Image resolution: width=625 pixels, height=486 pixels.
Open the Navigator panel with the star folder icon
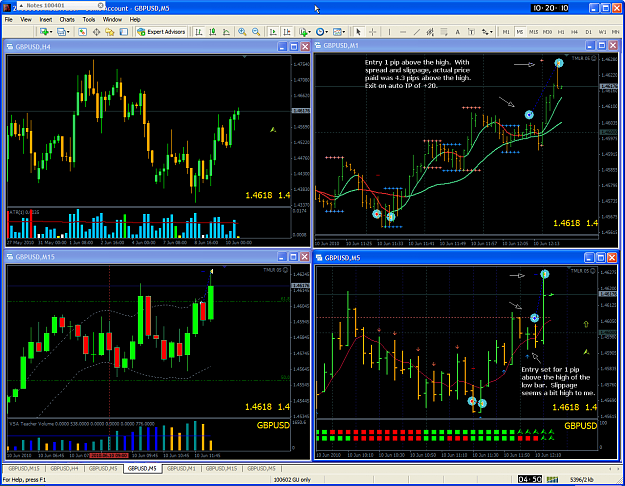(x=110, y=32)
